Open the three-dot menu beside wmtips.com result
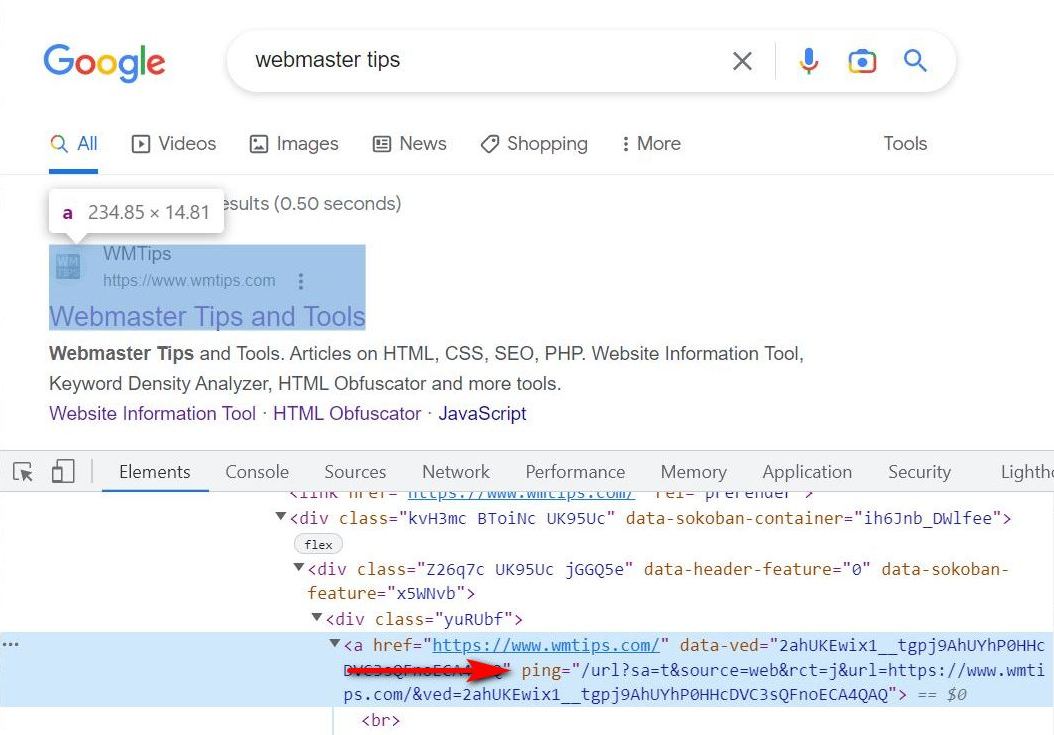 pyautogui.click(x=301, y=281)
